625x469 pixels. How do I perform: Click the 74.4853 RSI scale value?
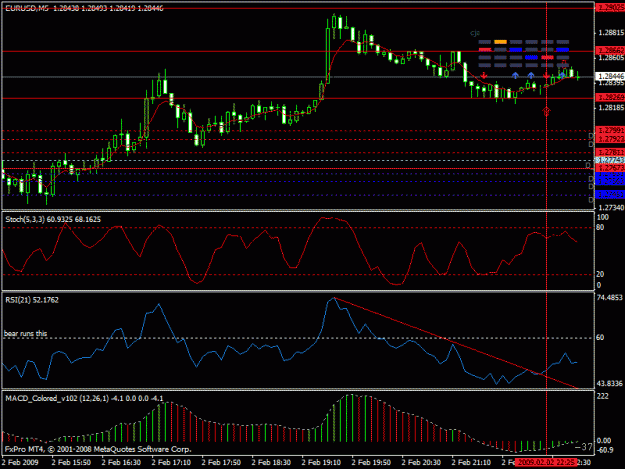click(x=610, y=298)
